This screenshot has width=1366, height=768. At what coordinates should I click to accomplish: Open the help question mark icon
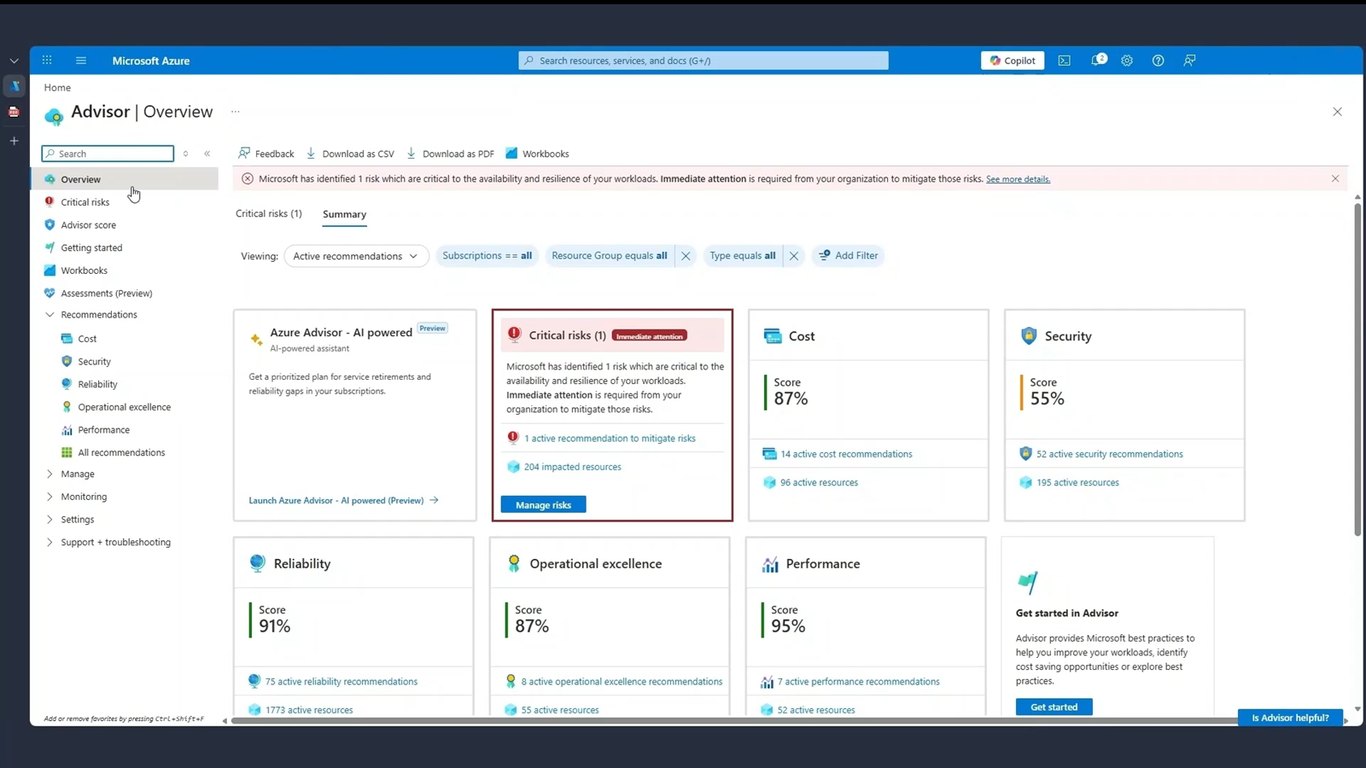click(1158, 60)
